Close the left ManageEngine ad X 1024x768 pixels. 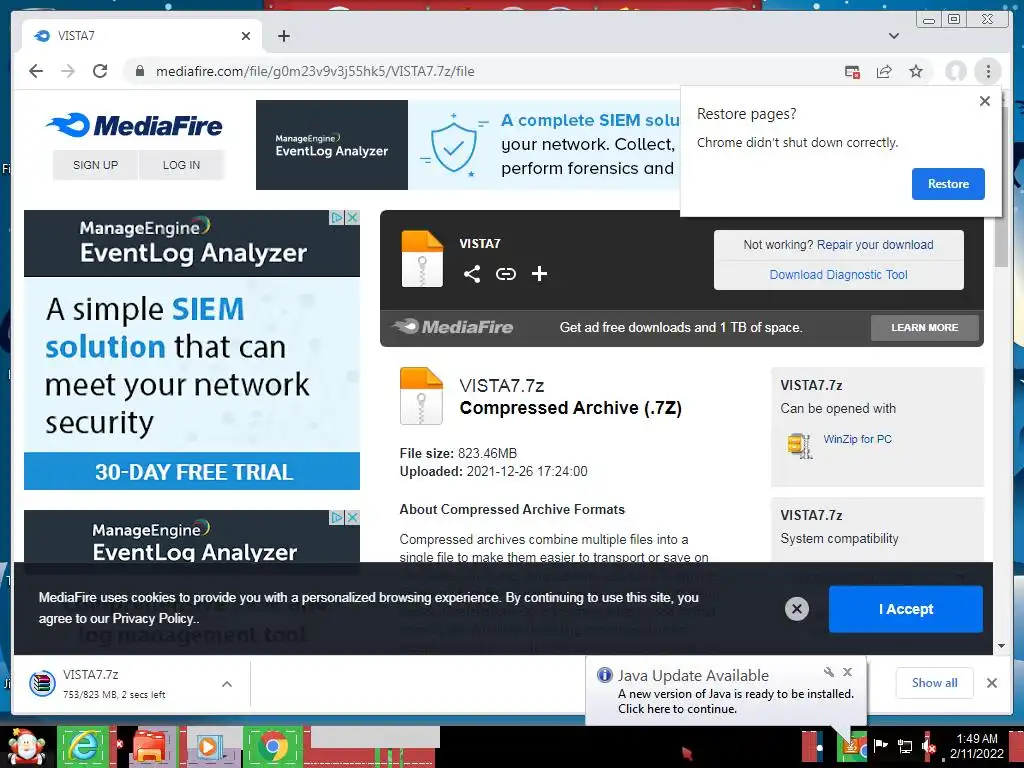pos(353,217)
